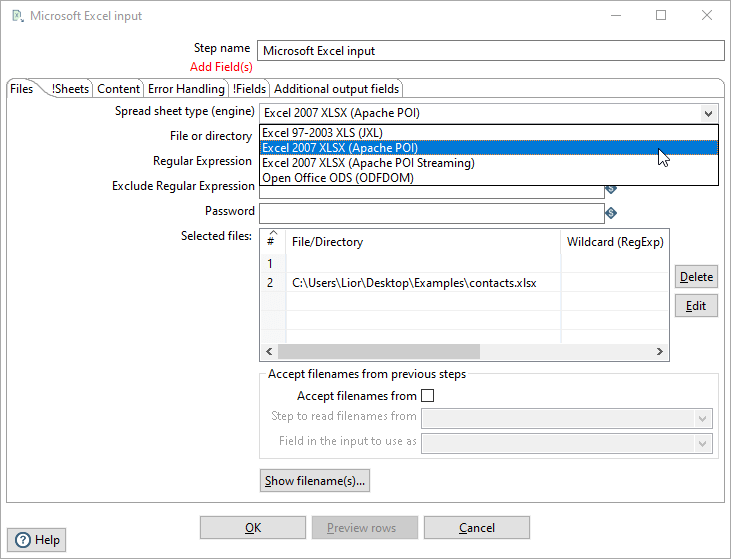The width and height of the screenshot is (731, 559).
Task: Expand Step to read filenames from dropdown
Action: pyautogui.click(x=702, y=418)
